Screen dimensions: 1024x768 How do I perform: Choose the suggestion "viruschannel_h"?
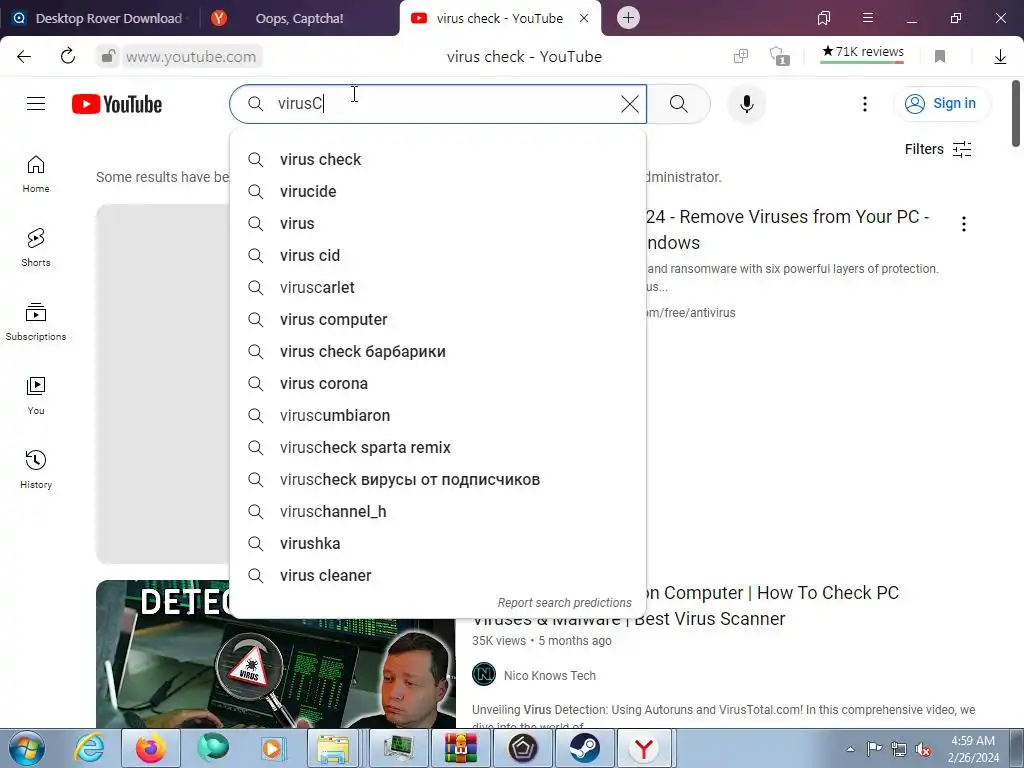point(438,511)
